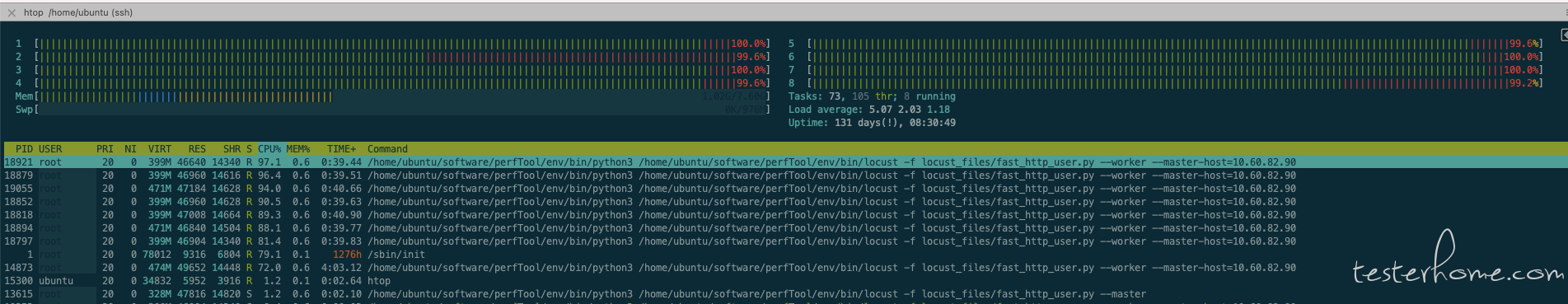Screen dimensions: 1568x304
Task: Select process row with PID 14873
Action: 784,268
